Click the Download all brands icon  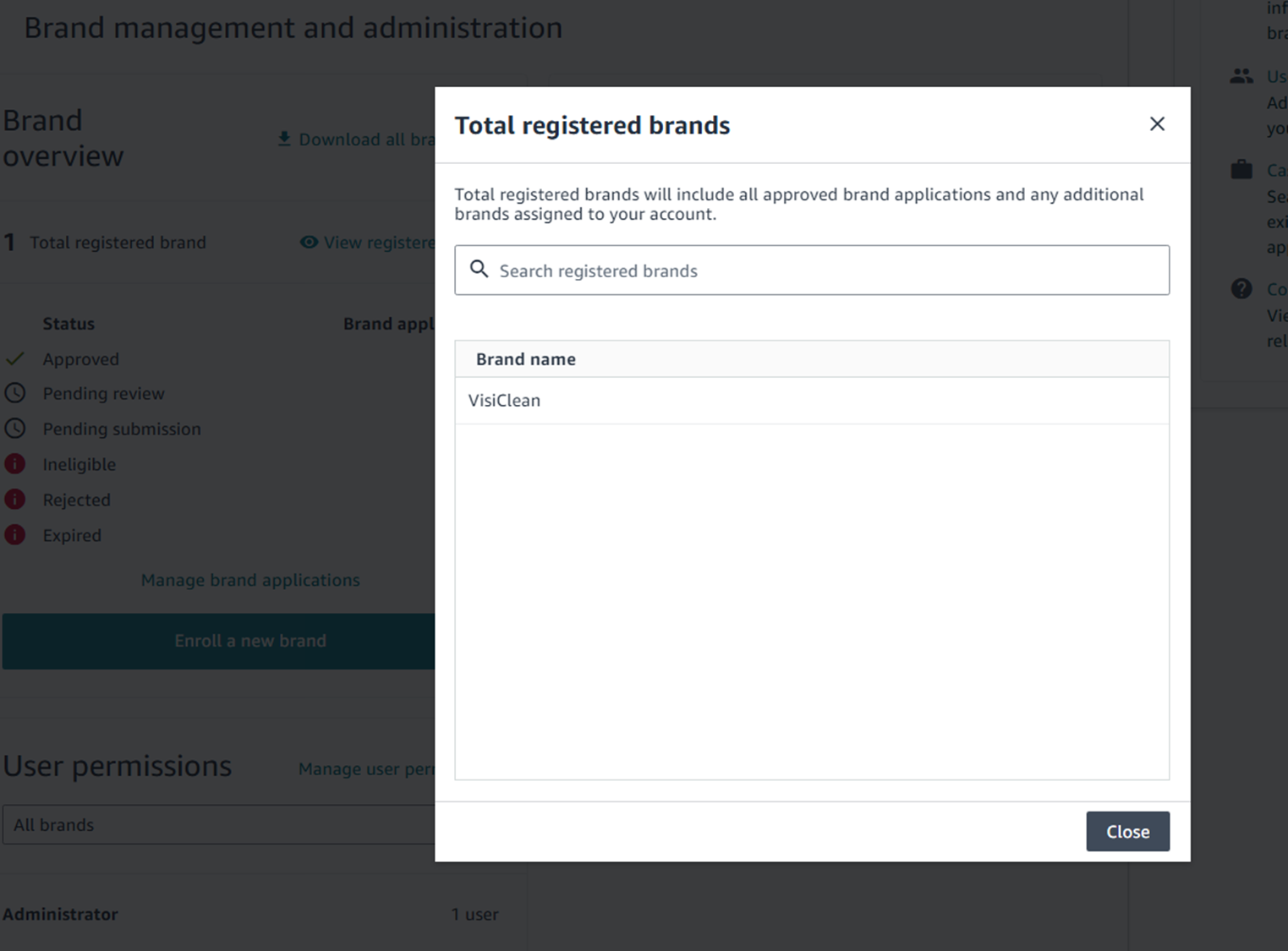click(x=284, y=139)
